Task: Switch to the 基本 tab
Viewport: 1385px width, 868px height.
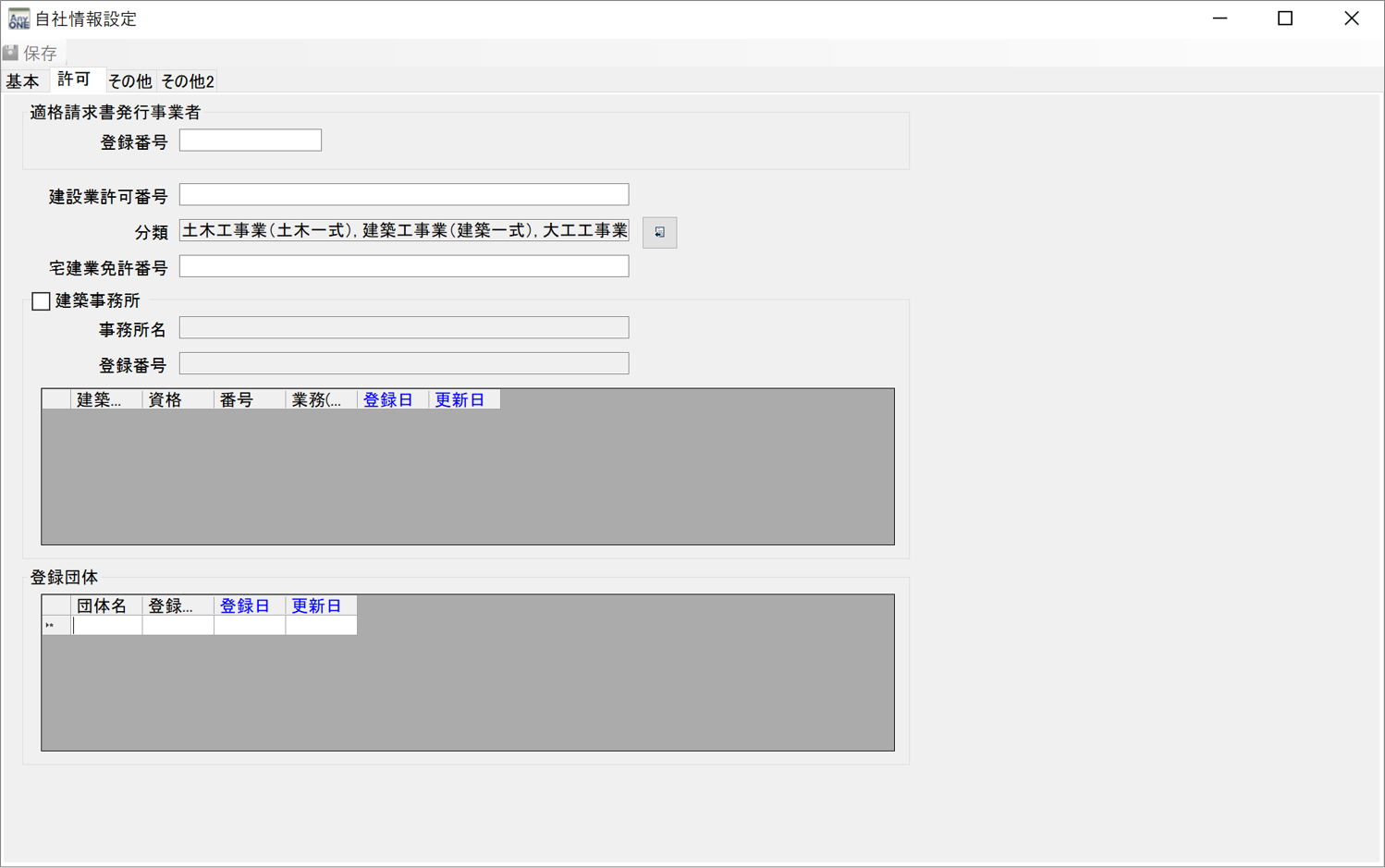Action: coord(23,81)
